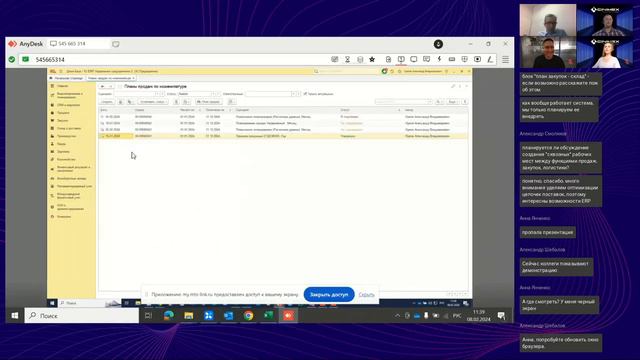This screenshot has width=640, height=360.
Task: Open new AnyDesk session tab icon
Action: (116, 44)
